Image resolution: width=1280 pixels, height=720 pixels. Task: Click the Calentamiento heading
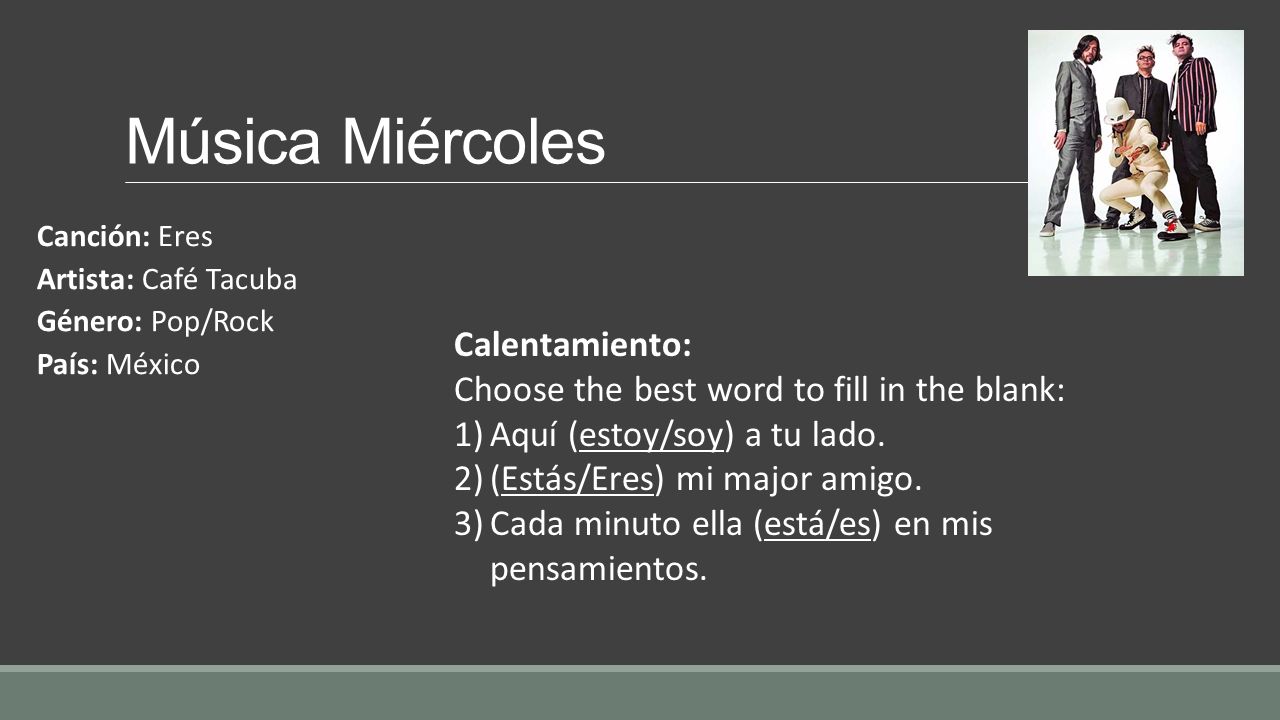coord(573,345)
